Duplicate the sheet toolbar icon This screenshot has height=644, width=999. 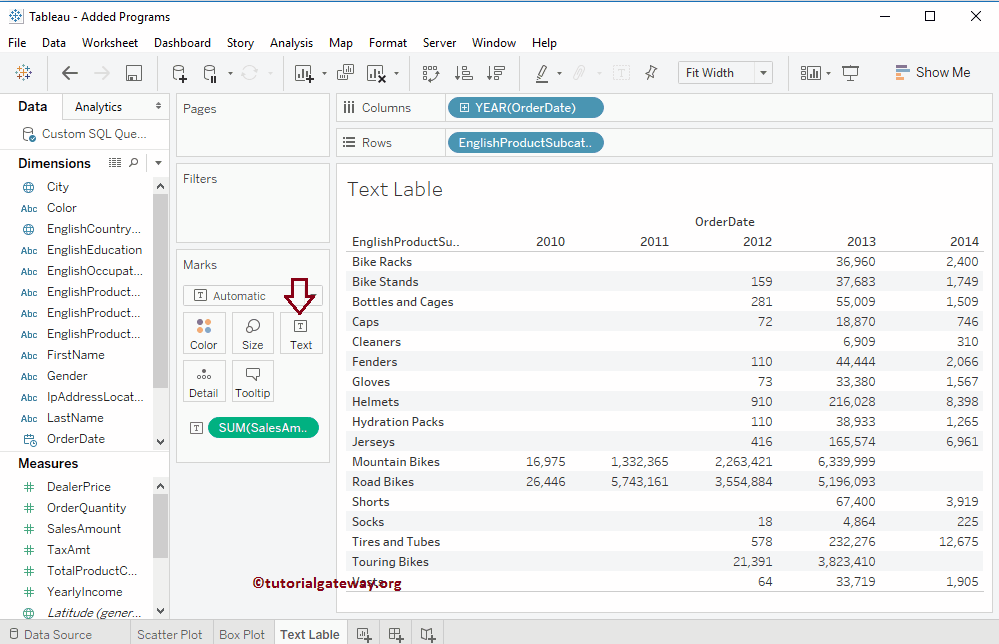click(345, 73)
